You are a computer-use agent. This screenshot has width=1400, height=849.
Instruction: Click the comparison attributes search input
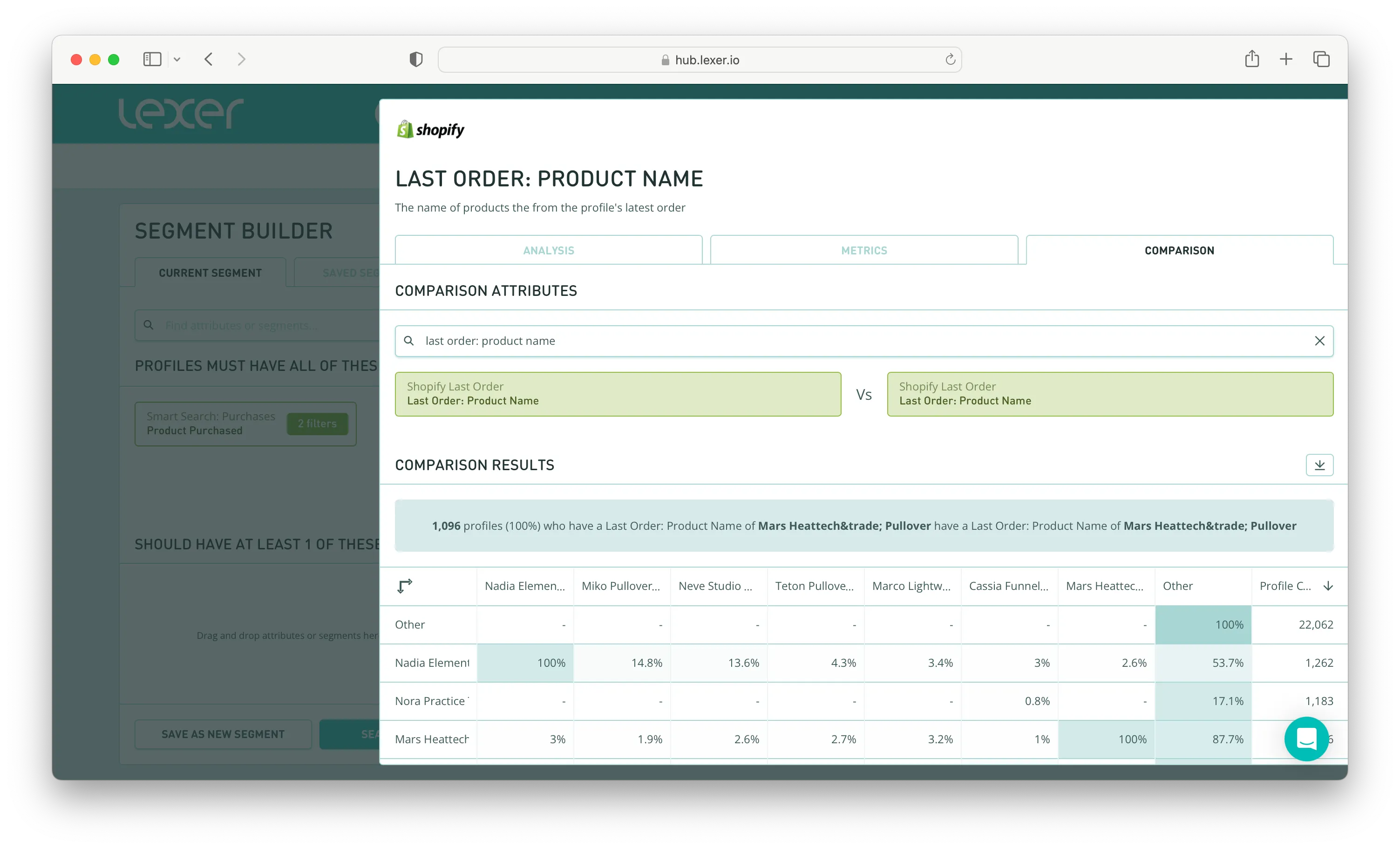852,341
